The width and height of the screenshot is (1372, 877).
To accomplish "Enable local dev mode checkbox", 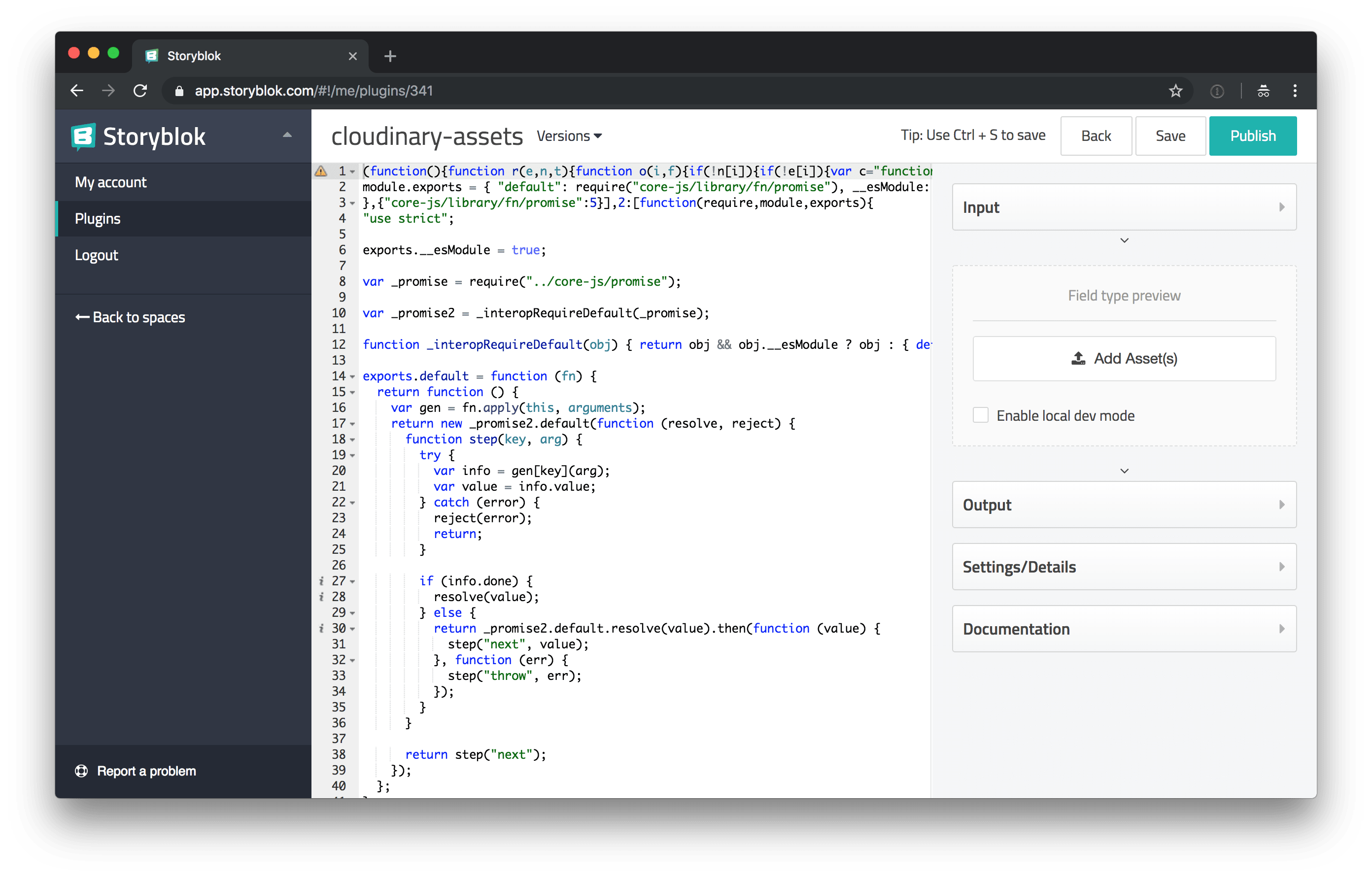I will tap(981, 415).
